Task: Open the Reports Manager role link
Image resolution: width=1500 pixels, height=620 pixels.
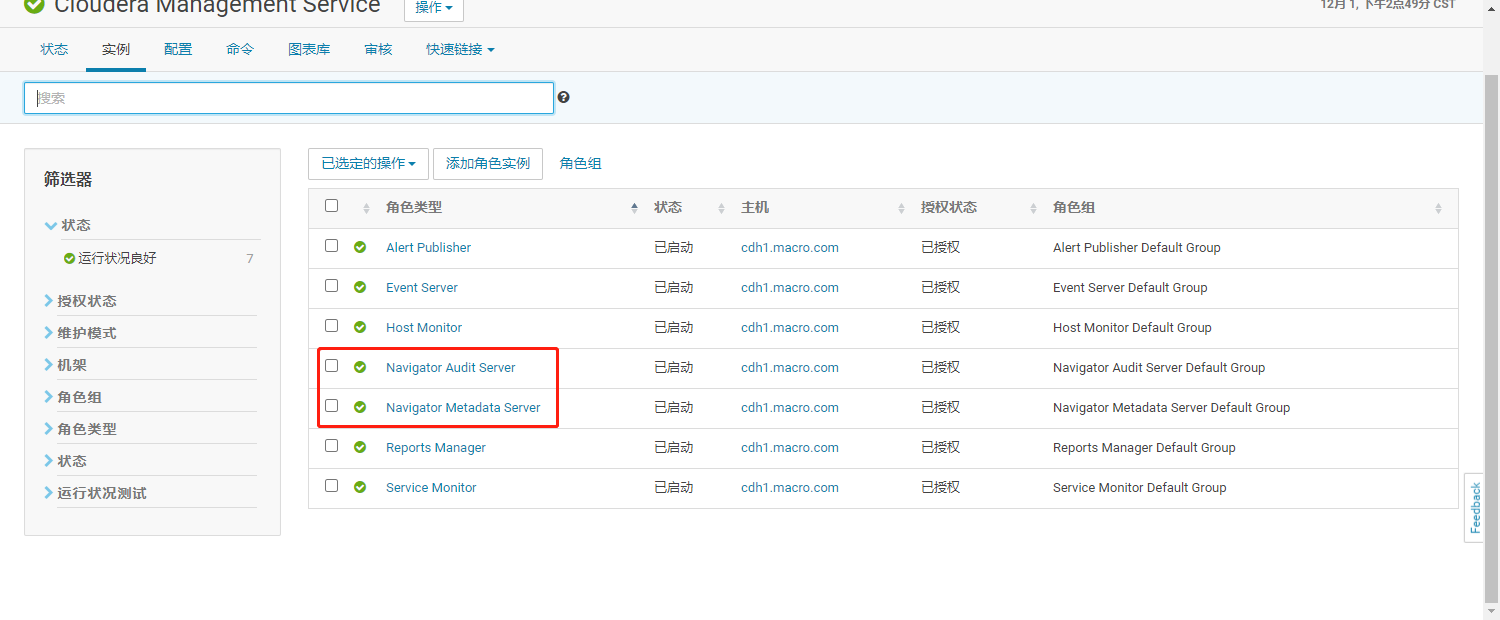Action: tap(436, 447)
